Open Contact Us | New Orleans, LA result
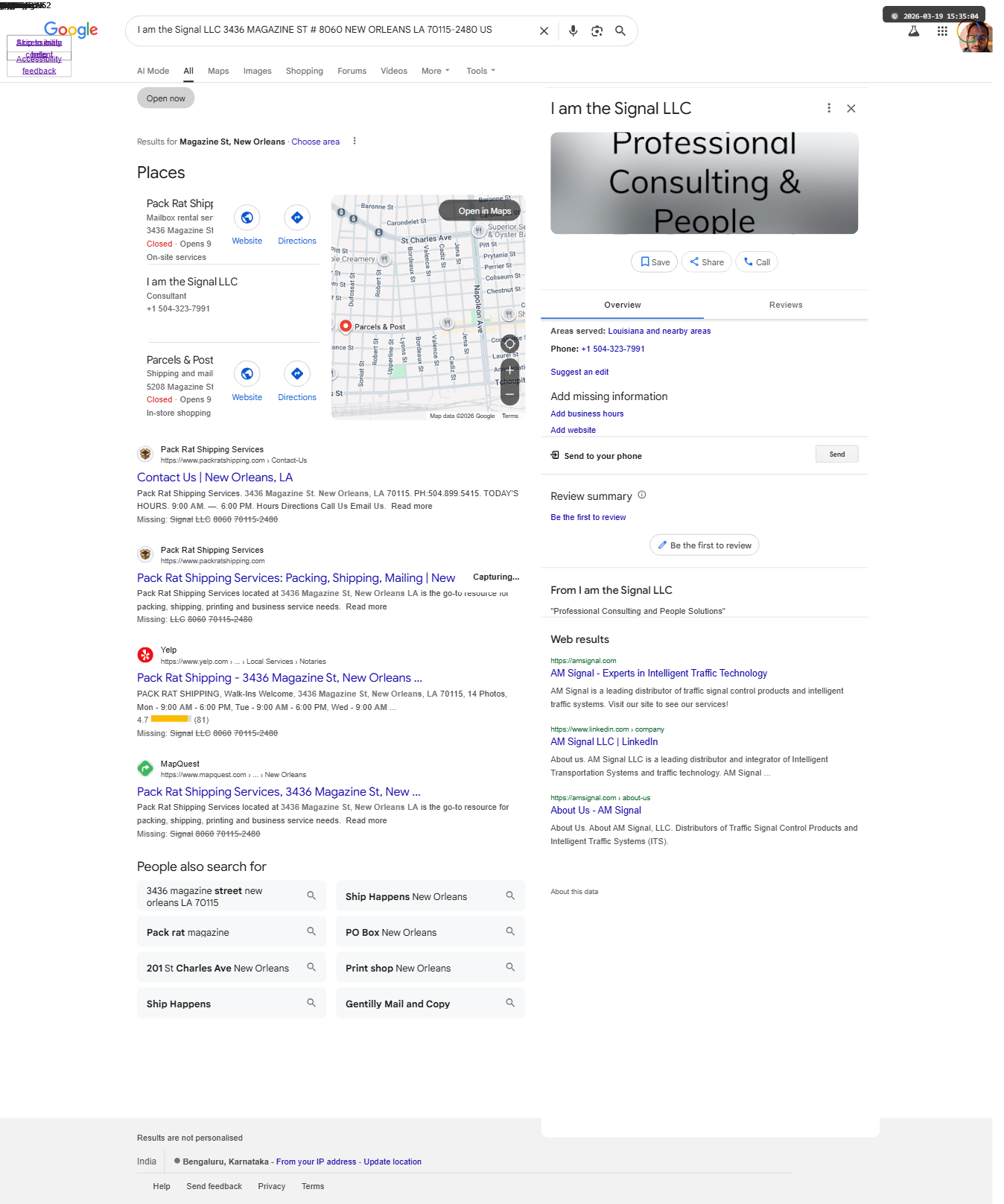This screenshot has width=1004, height=1204. (215, 477)
